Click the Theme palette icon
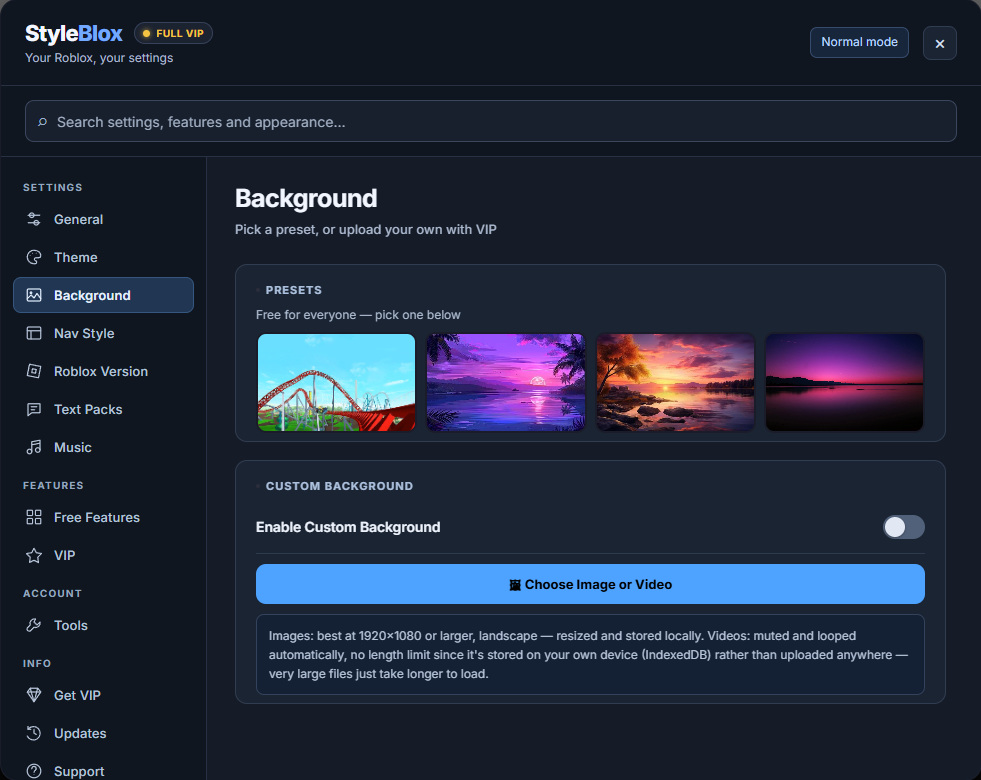 (34, 257)
